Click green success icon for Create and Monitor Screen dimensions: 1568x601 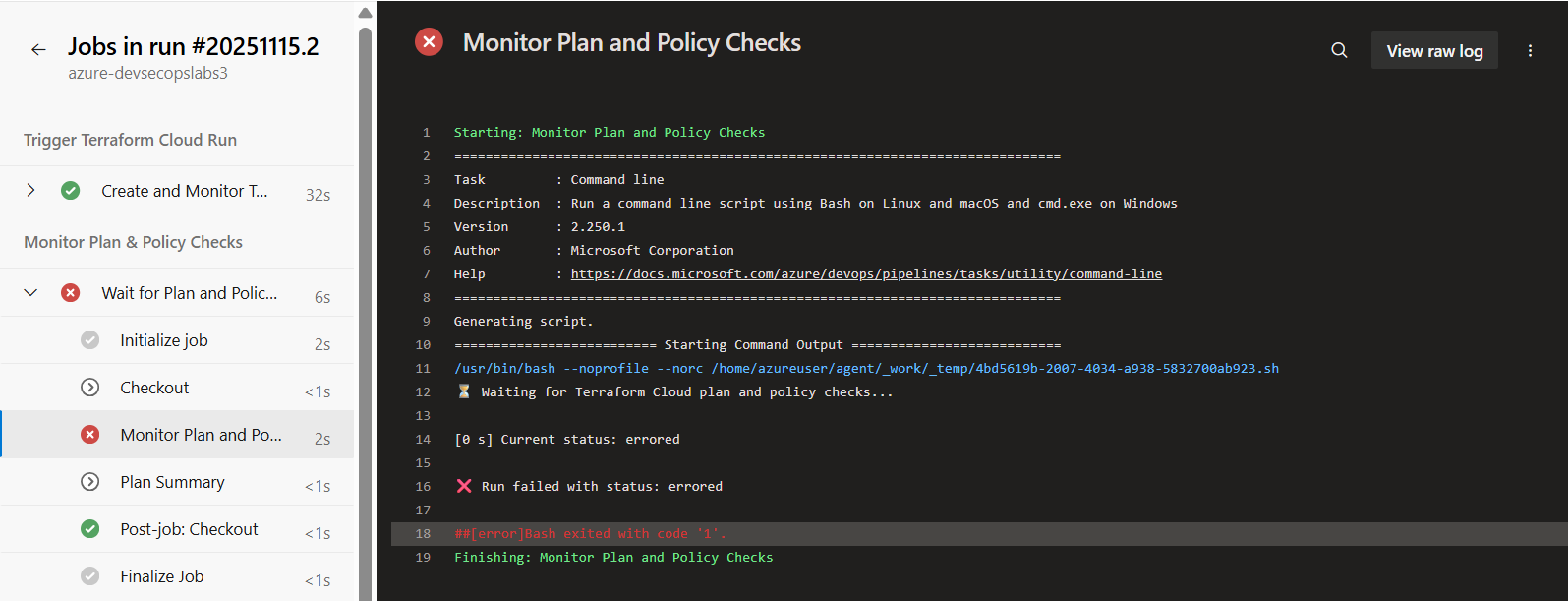coord(71,191)
